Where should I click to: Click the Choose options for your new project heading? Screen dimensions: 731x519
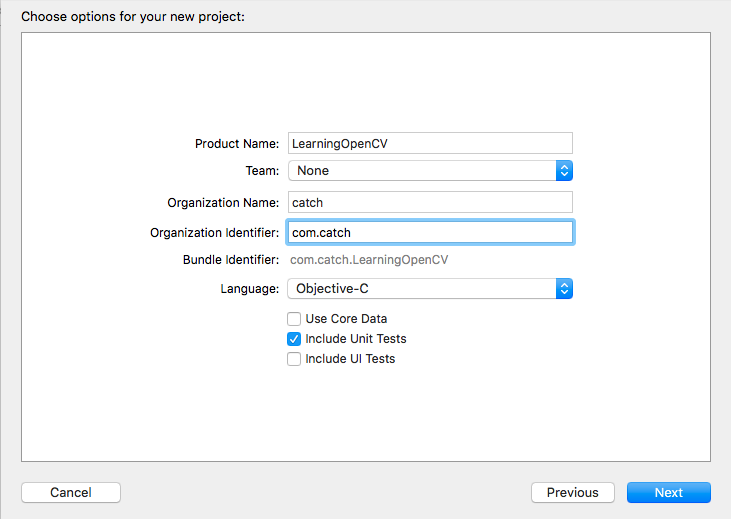(x=133, y=17)
